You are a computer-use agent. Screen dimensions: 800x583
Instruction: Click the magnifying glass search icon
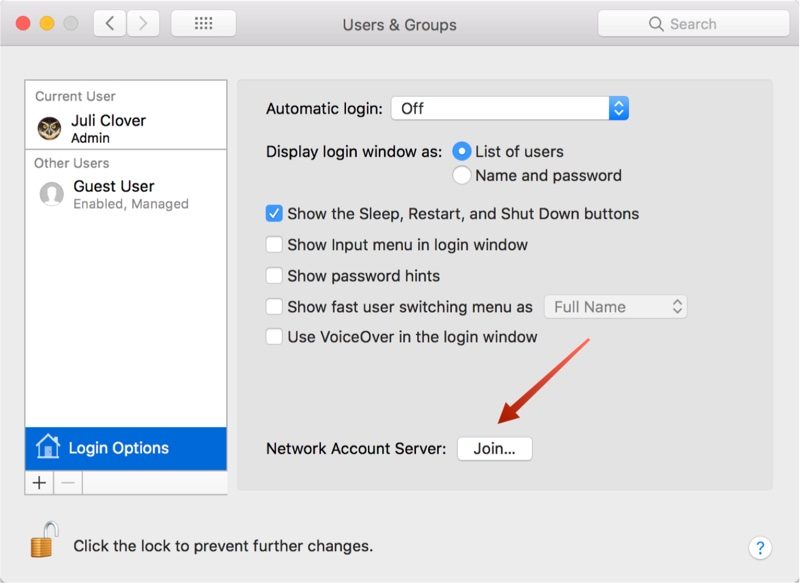656,24
